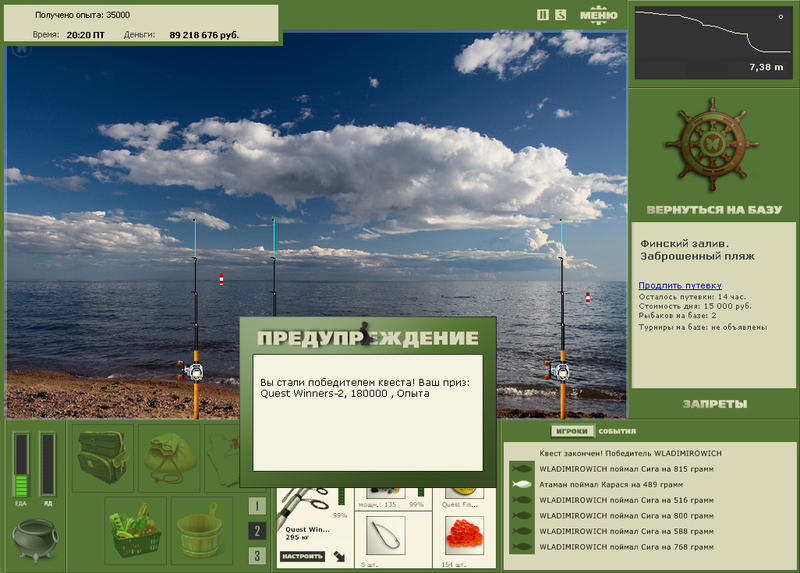Image resolution: width=800 pixels, height=573 pixels.
Task: Switch to the СОБЫТИЯ tab
Action: pyautogui.click(x=617, y=431)
